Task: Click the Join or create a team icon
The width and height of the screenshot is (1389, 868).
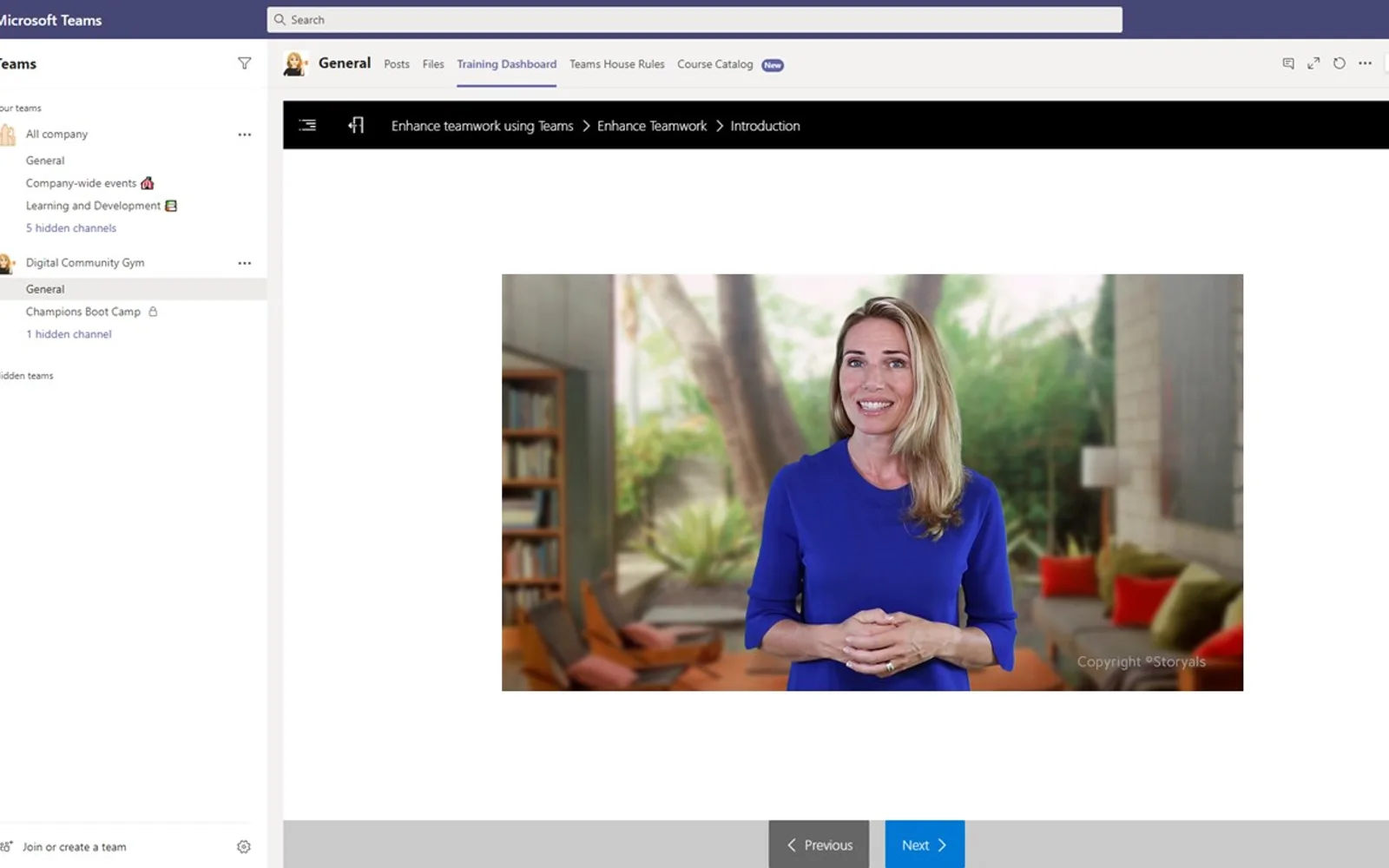Action: [x=7, y=846]
